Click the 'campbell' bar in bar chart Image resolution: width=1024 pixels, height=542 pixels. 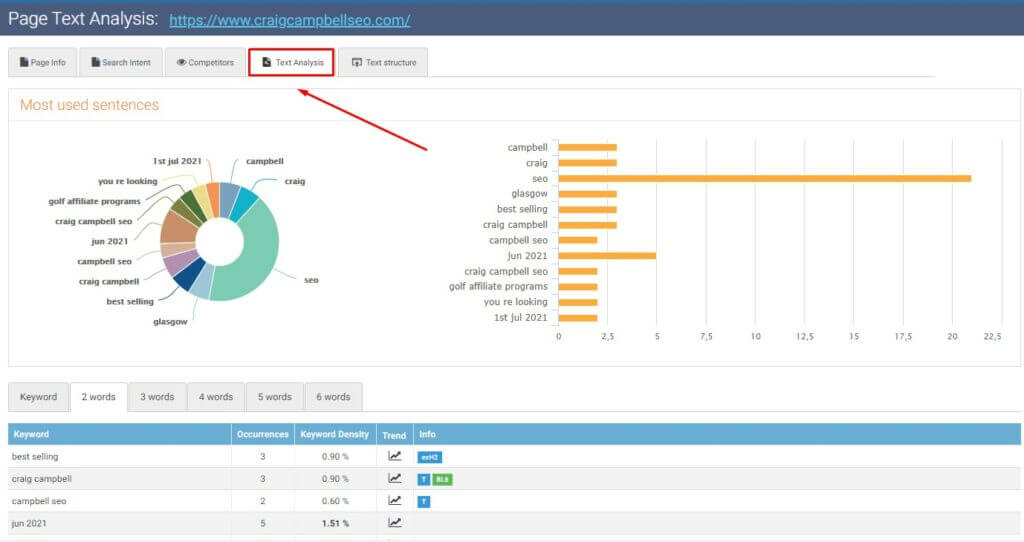point(587,147)
